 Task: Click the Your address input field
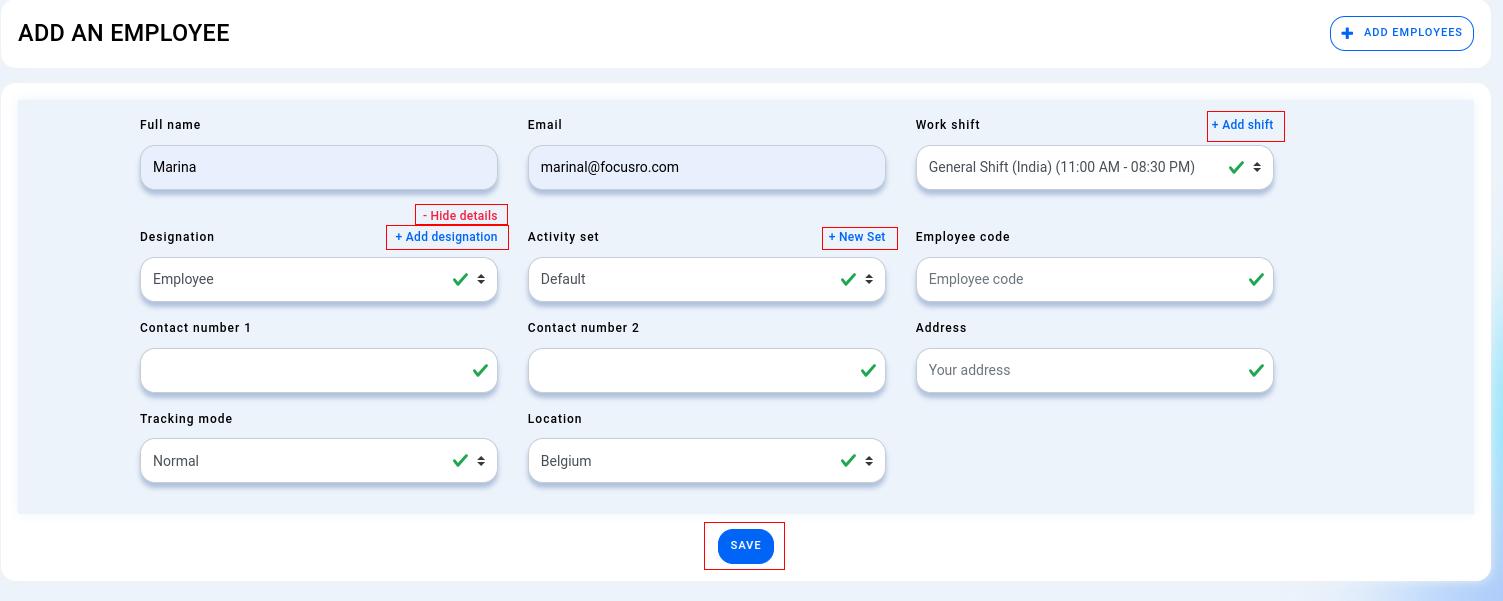click(x=1060, y=370)
